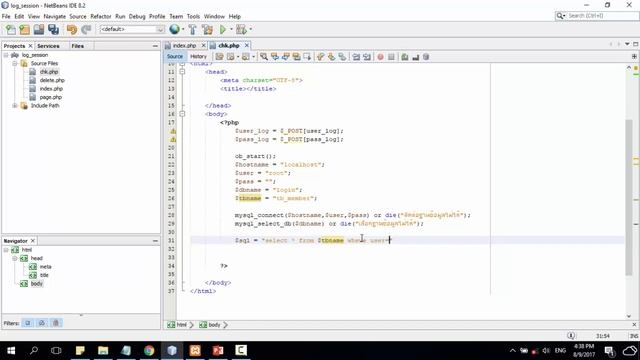Open Chrome from the Windows taskbar
640x360 pixels.
pos(149,350)
